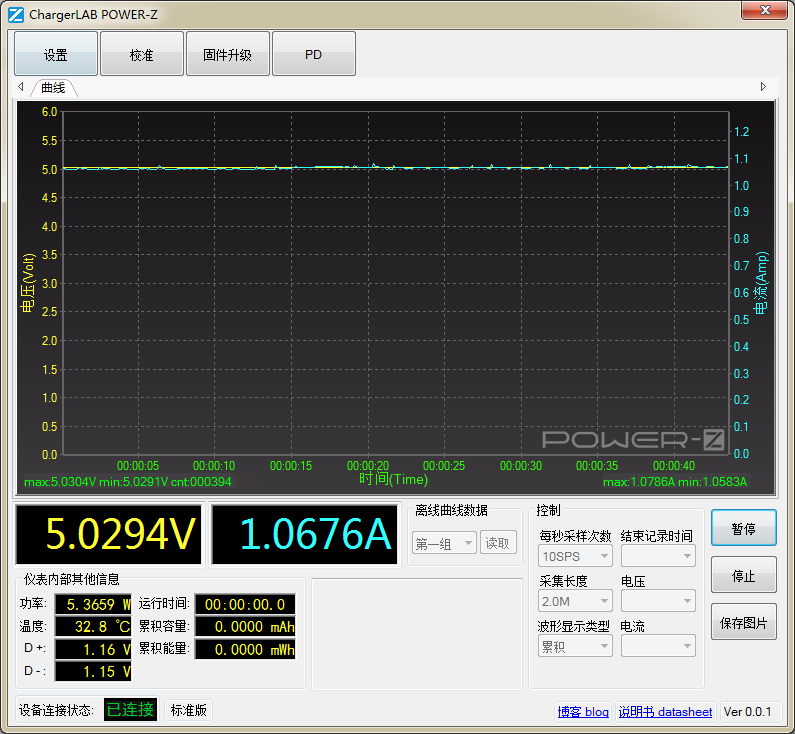The width and height of the screenshot is (795, 734).
Task: Open the 固件升级 firmware upgrade button
Action: (x=228, y=54)
